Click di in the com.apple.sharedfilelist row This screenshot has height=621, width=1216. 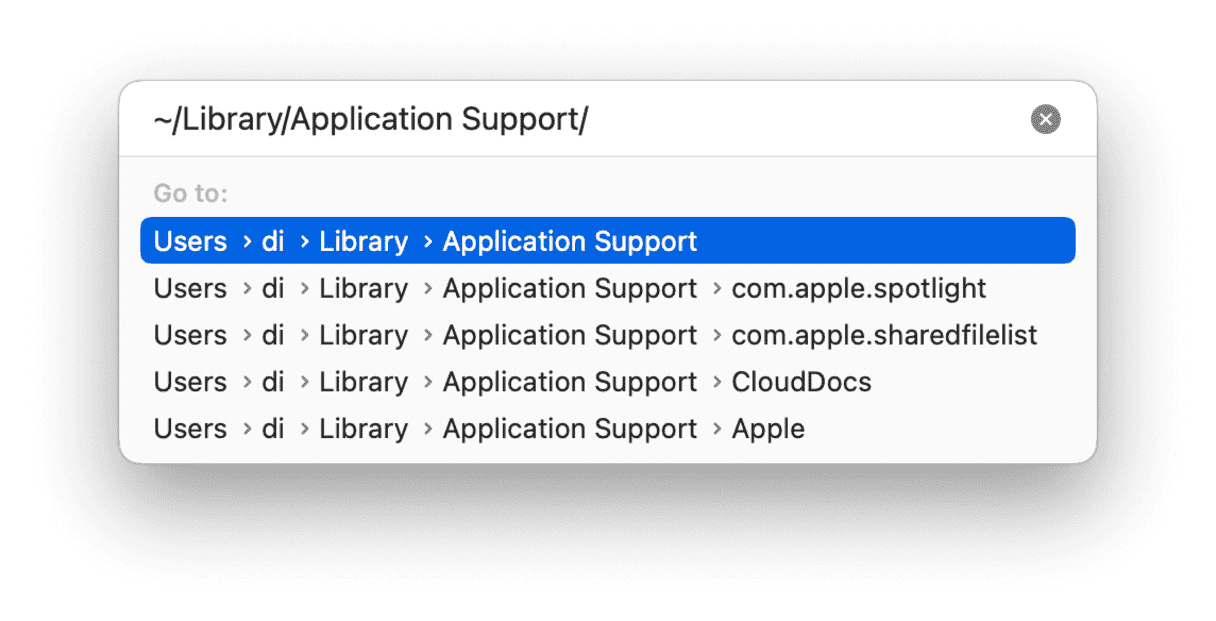click(273, 335)
